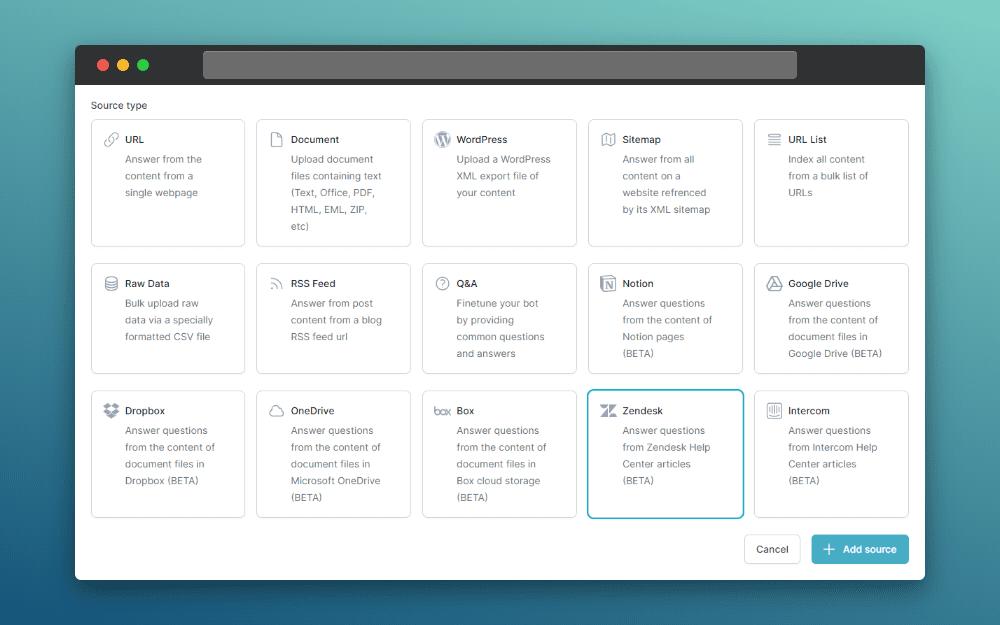Click the Add source button
Image resolution: width=1000 pixels, height=625 pixels.
(x=859, y=549)
